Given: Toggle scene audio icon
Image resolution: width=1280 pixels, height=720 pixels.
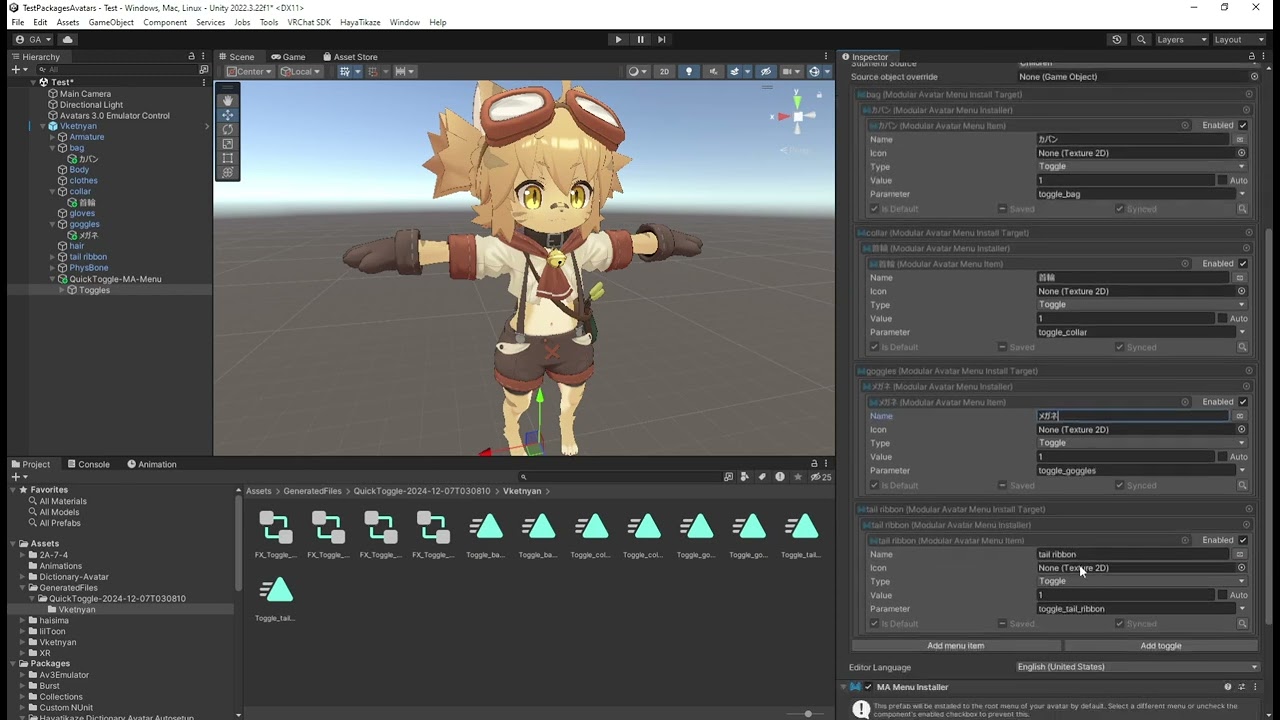Looking at the screenshot, I should 713,72.
